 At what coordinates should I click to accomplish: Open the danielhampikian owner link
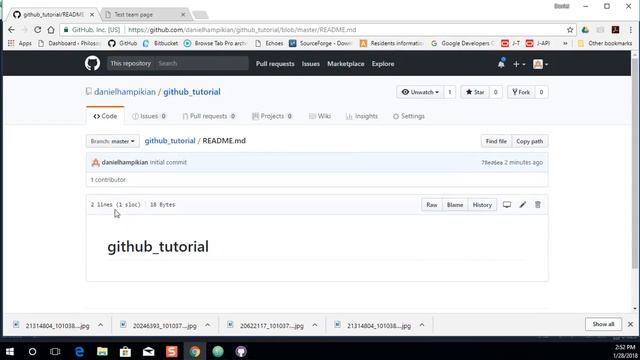click(x=125, y=92)
